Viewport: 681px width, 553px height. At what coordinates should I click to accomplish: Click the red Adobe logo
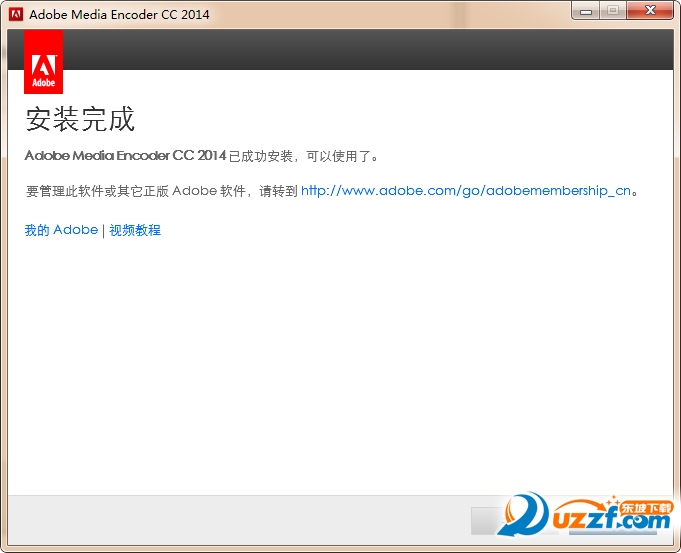[43, 62]
